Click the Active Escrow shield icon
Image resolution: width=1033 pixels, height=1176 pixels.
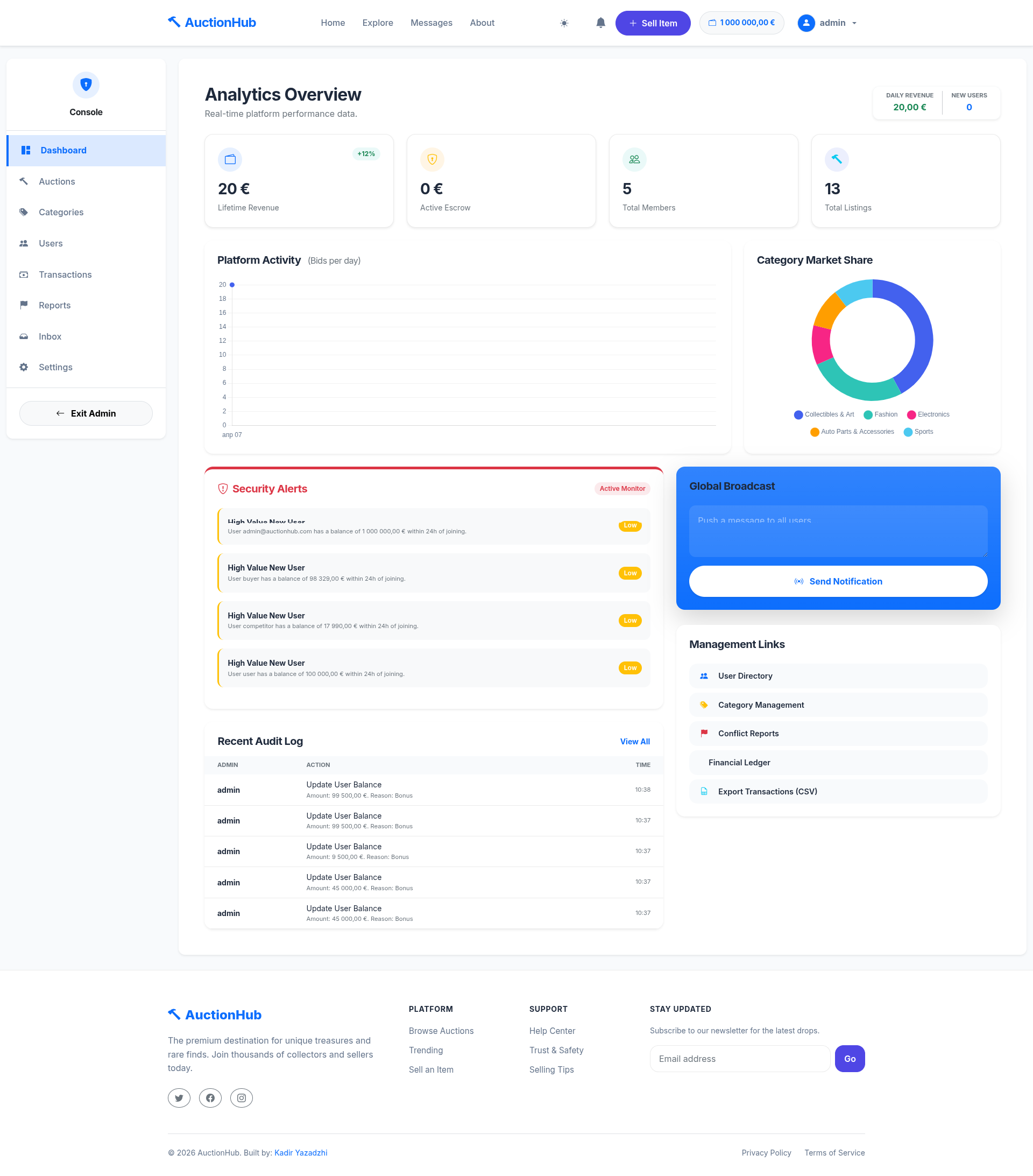pos(432,159)
